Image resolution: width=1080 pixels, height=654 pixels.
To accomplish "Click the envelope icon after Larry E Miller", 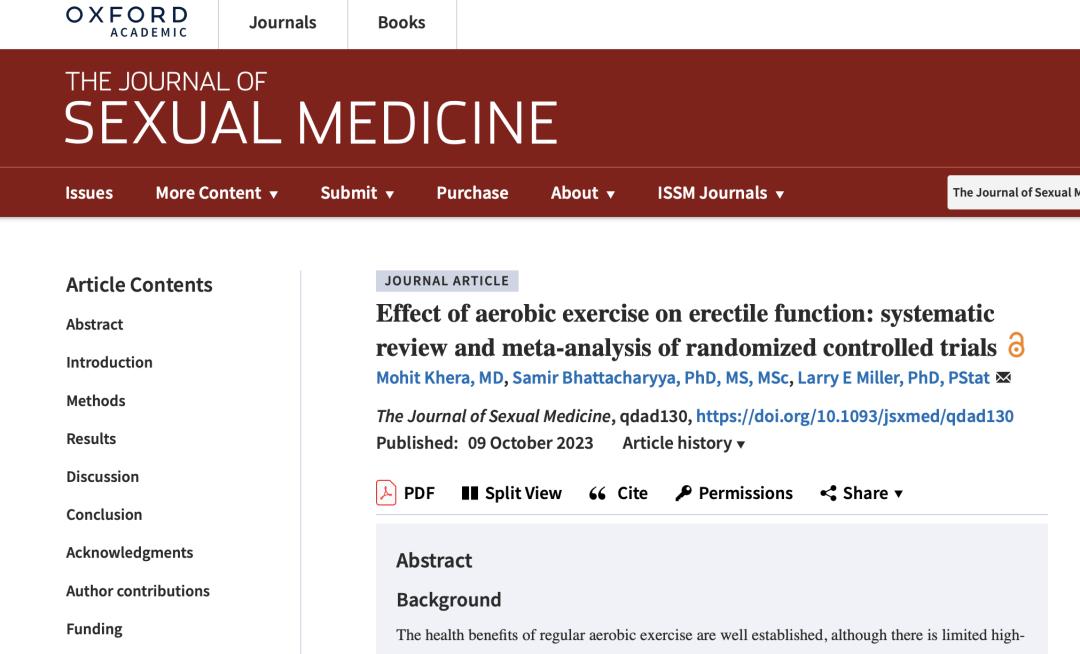I will coord(1004,377).
